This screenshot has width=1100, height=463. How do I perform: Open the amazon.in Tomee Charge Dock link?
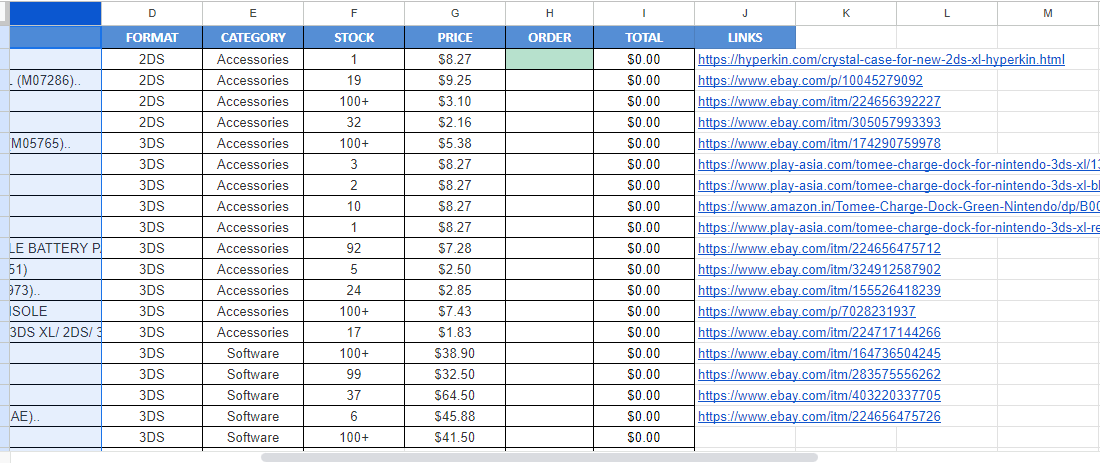tap(899, 207)
